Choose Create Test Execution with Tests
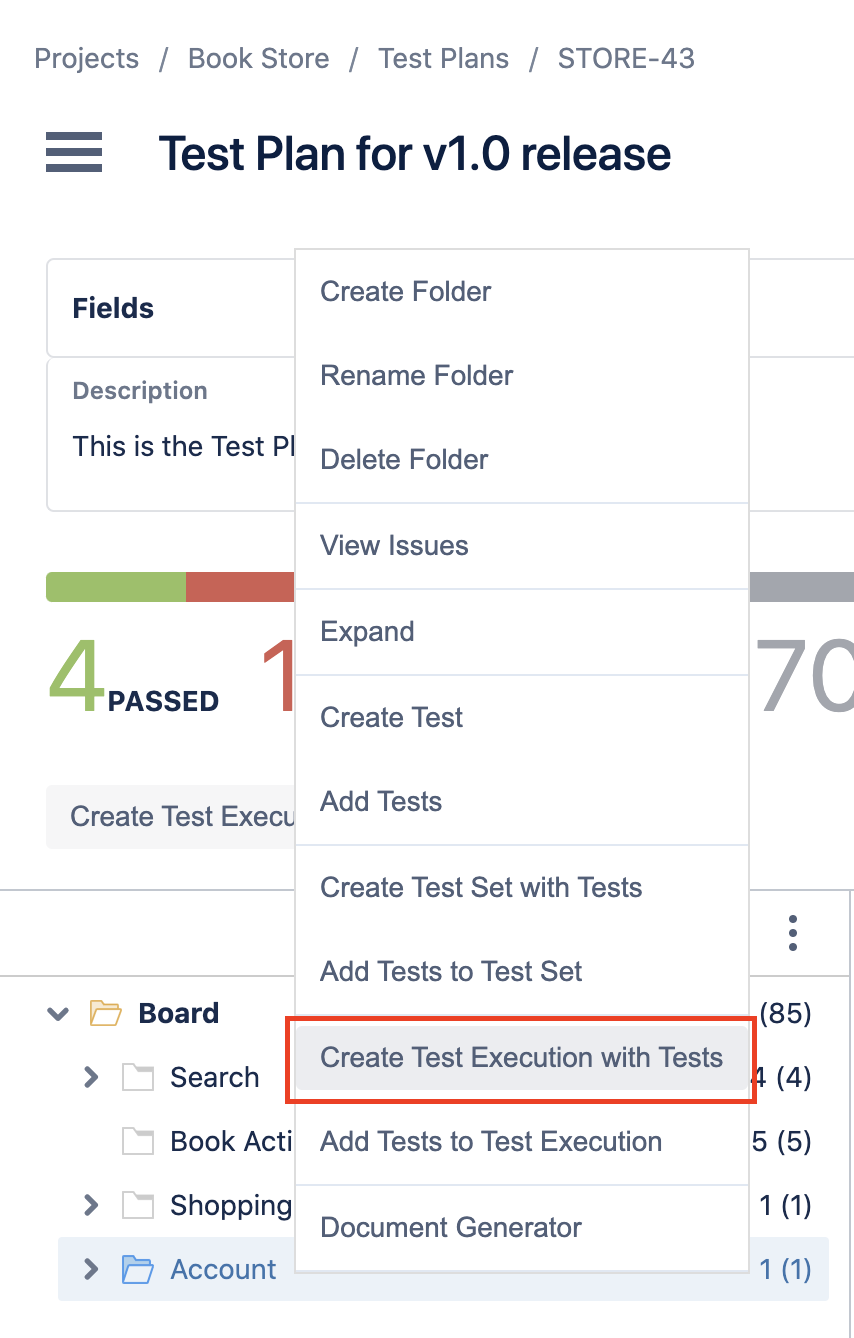The height and width of the screenshot is (1338, 854). pos(521,1057)
